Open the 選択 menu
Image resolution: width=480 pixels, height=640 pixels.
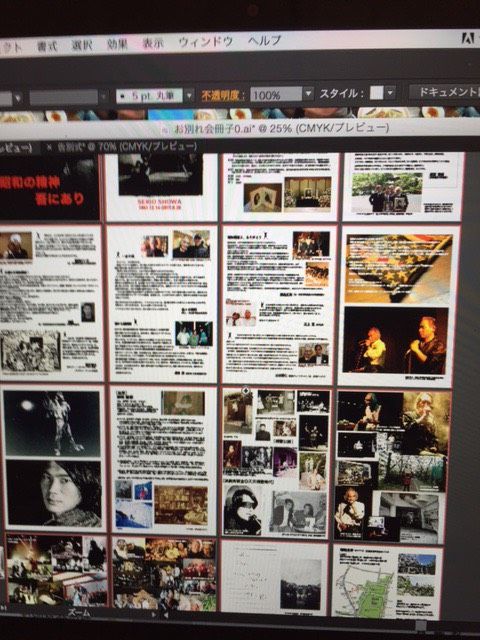[82, 45]
